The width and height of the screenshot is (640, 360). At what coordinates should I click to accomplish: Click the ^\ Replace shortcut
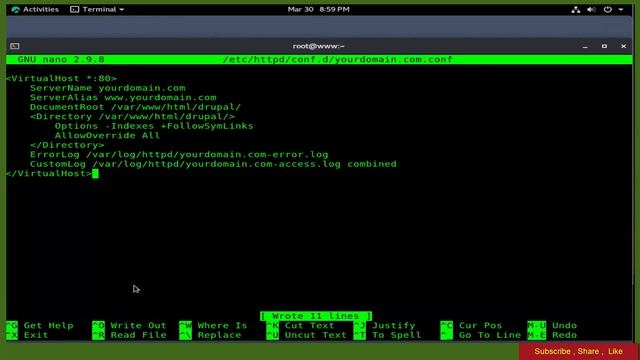click(210, 335)
